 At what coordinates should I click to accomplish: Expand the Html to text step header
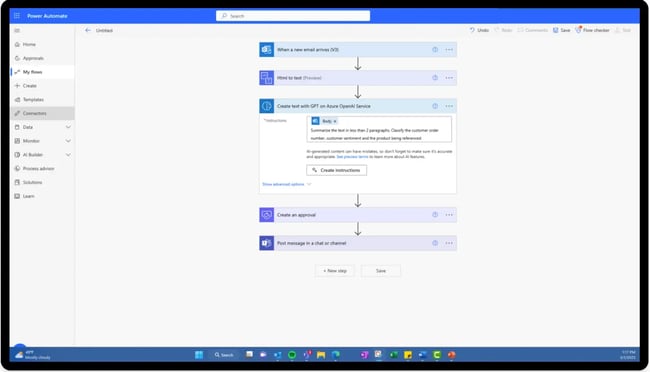tap(358, 78)
